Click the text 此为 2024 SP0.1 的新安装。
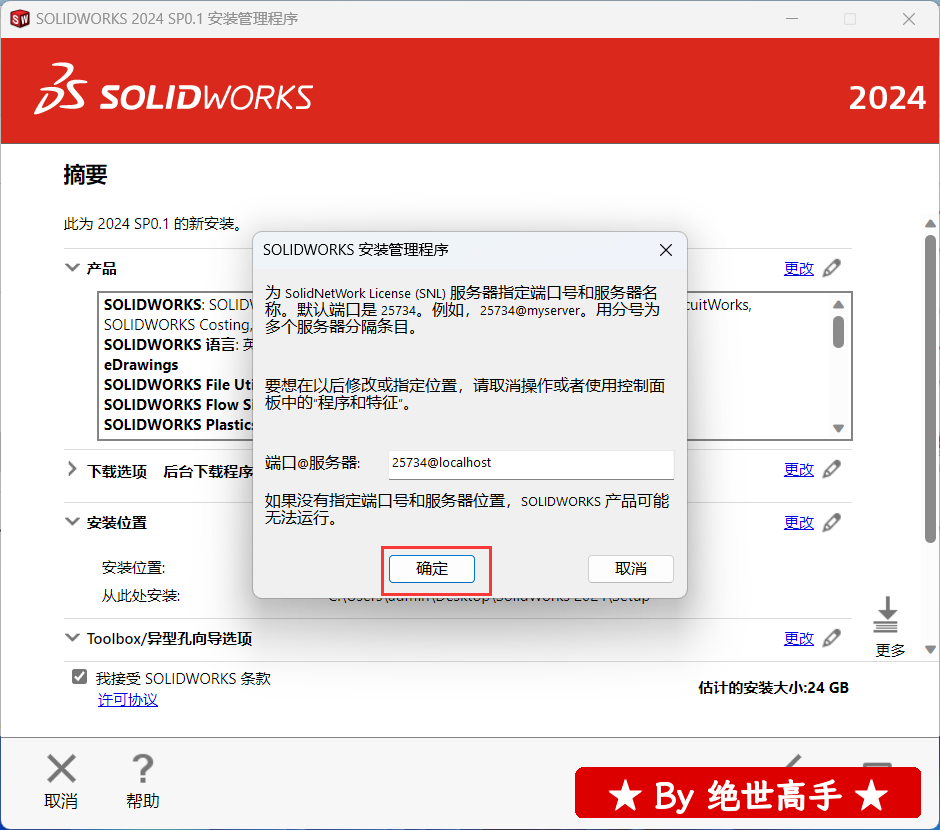The height and width of the screenshot is (830, 940). click(x=154, y=224)
